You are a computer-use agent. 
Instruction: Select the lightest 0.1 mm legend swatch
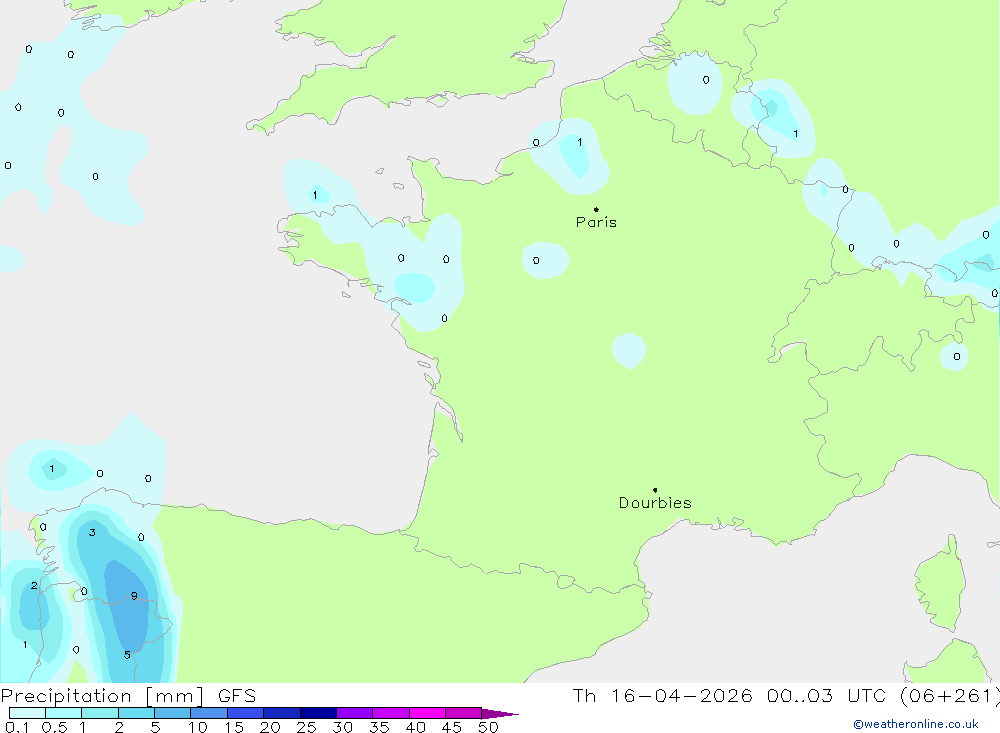pyautogui.click(x=27, y=713)
